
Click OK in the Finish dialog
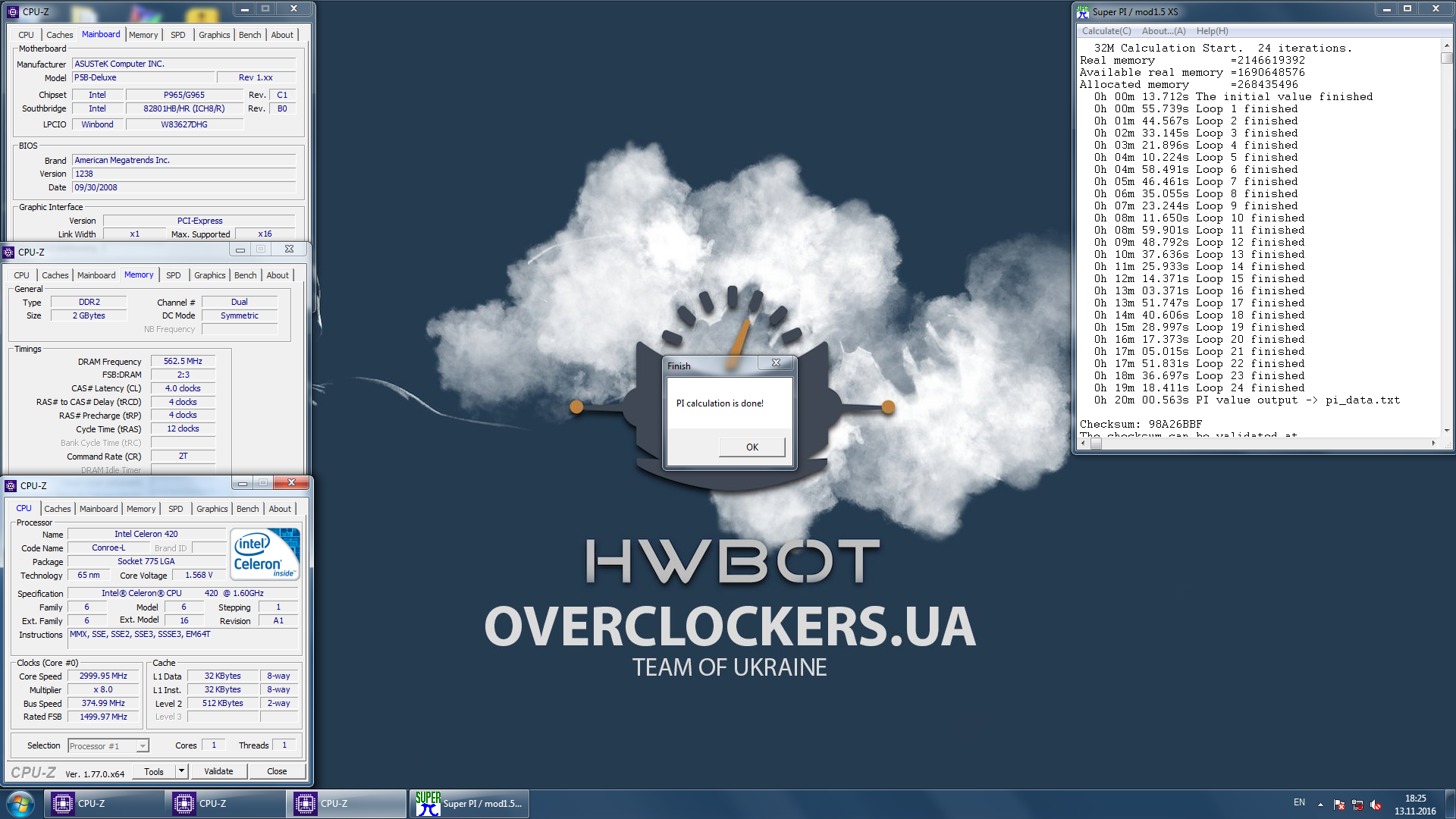[752, 447]
